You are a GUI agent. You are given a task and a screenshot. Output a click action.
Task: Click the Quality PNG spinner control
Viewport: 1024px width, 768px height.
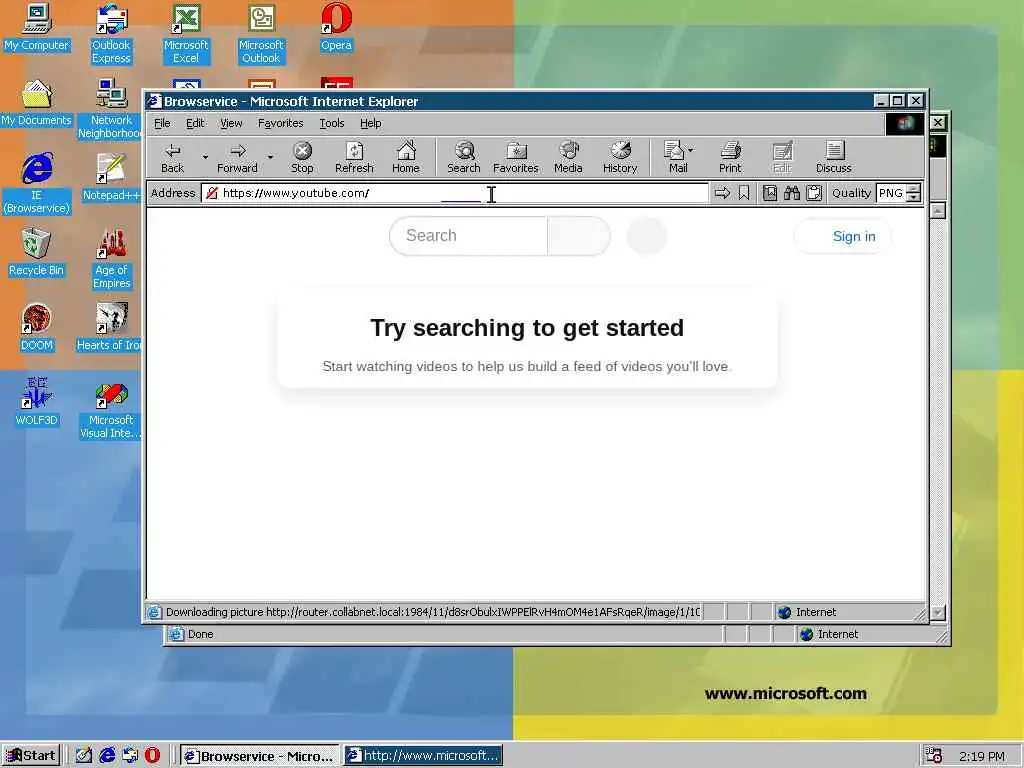pos(914,193)
